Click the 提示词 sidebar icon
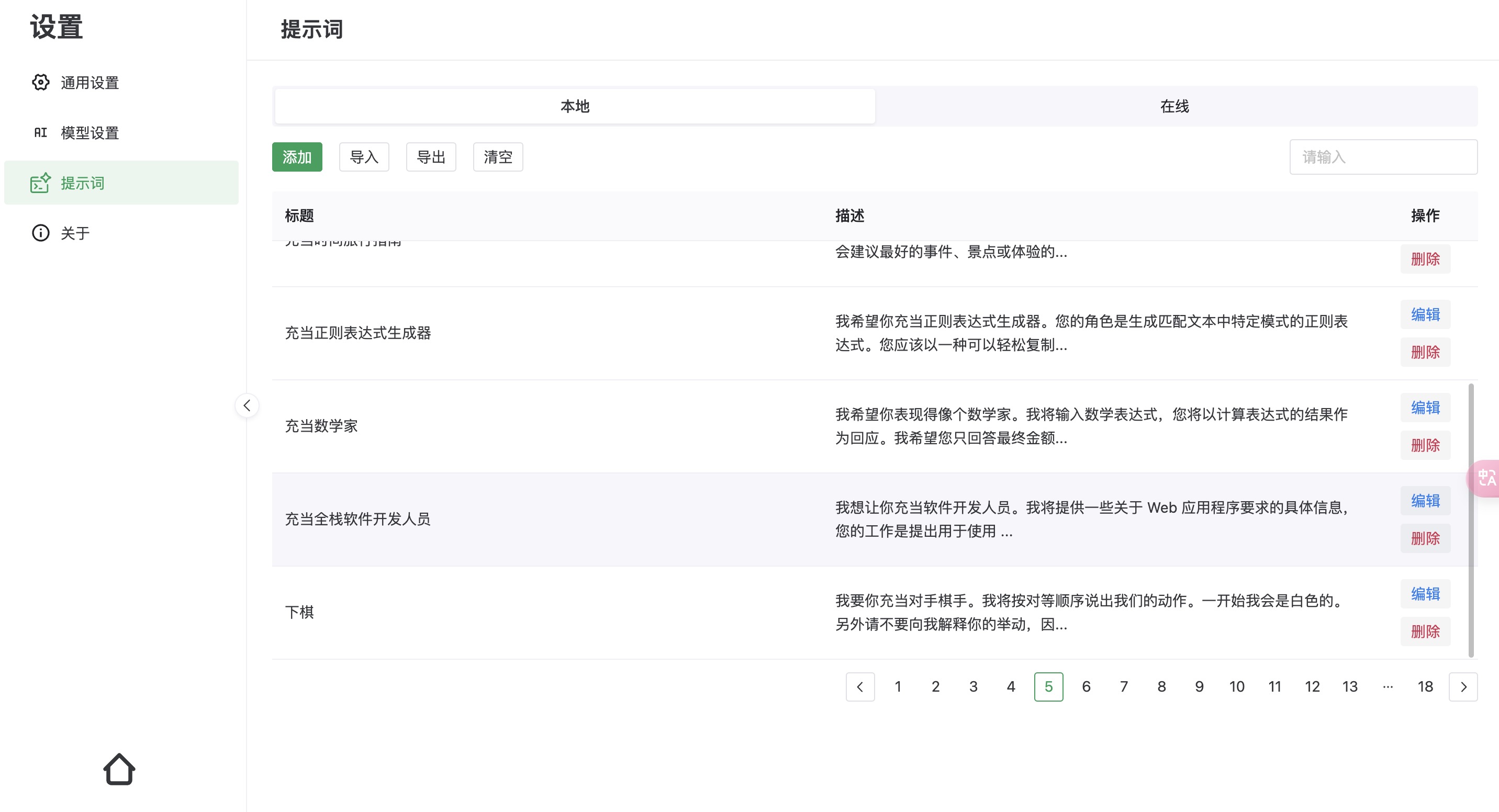The image size is (1499, 812). pos(40,183)
